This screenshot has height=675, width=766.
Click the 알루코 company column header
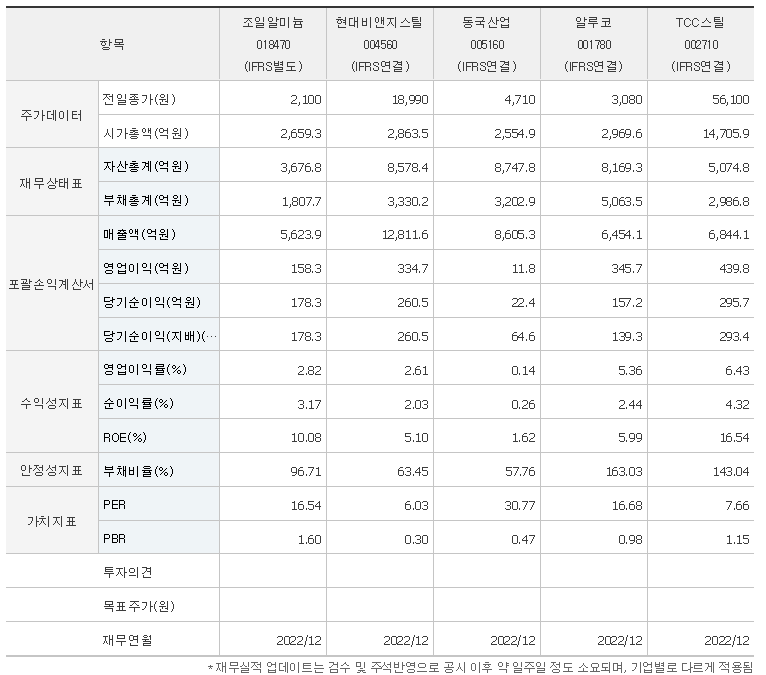point(594,44)
